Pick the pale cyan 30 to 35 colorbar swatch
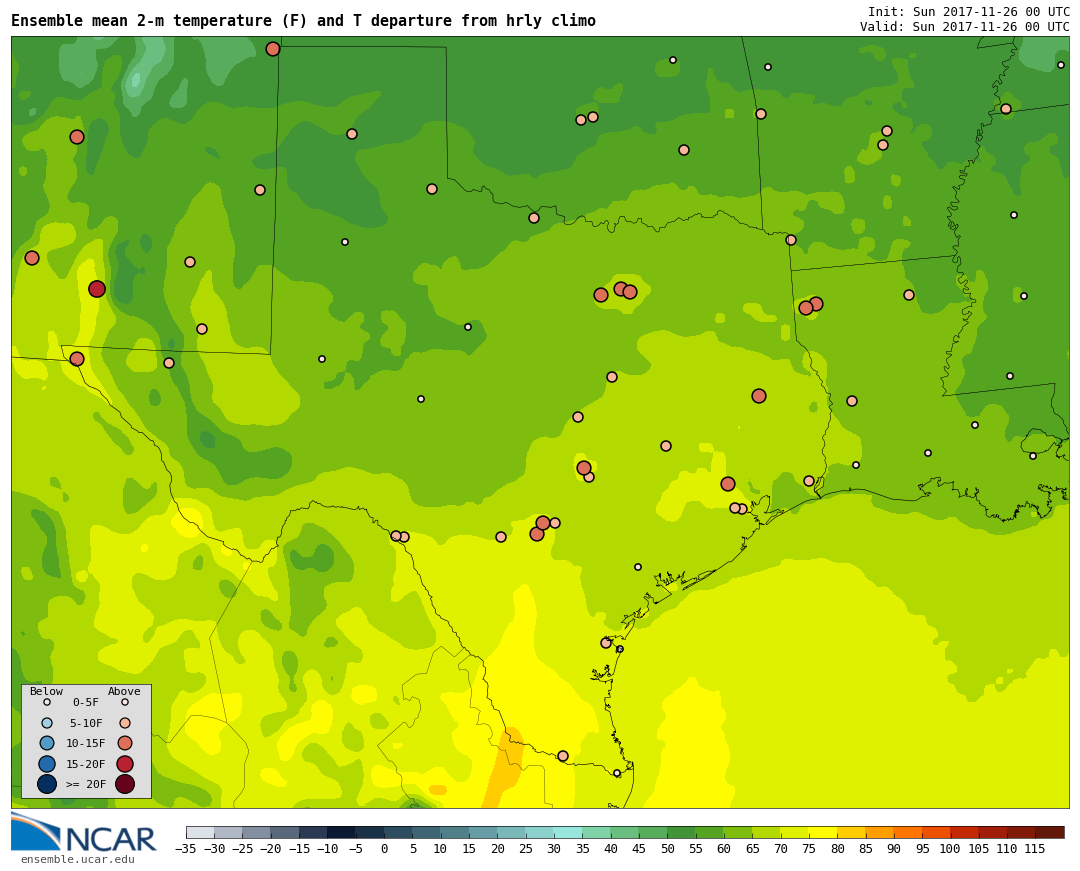 click(x=568, y=832)
